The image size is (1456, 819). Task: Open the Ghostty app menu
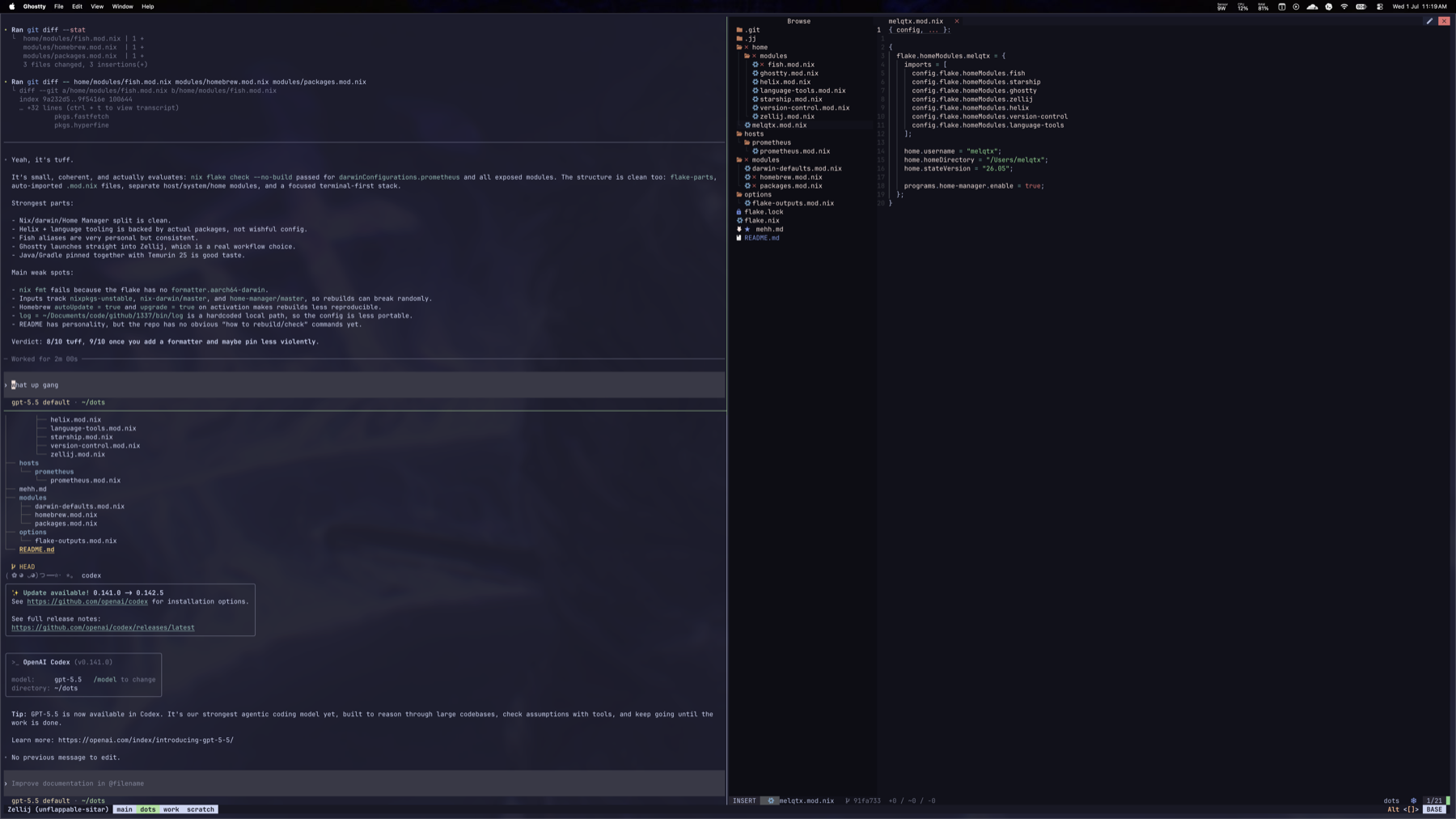coord(34,6)
